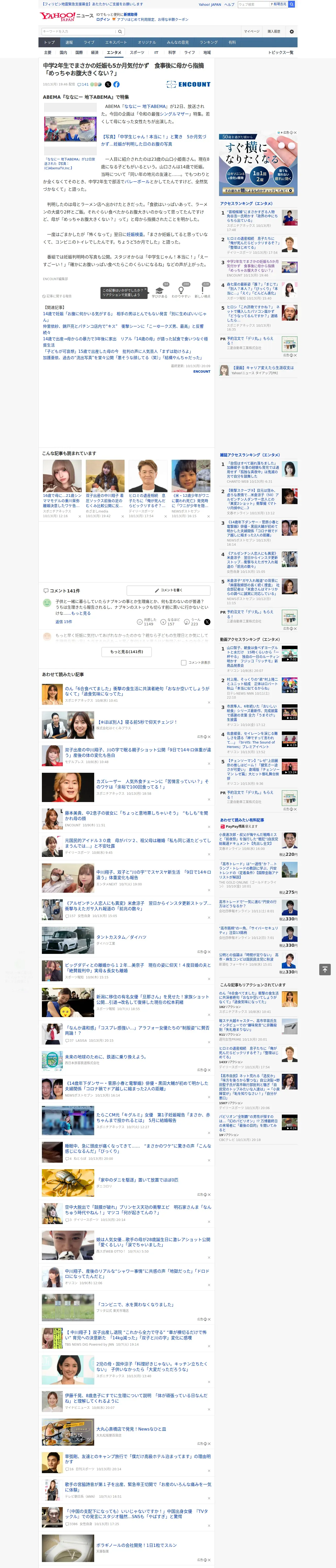This screenshot has width=336, height=1568.
Task: Open the Philippines earthquake donation banner link
Action: (x=92, y=4)
